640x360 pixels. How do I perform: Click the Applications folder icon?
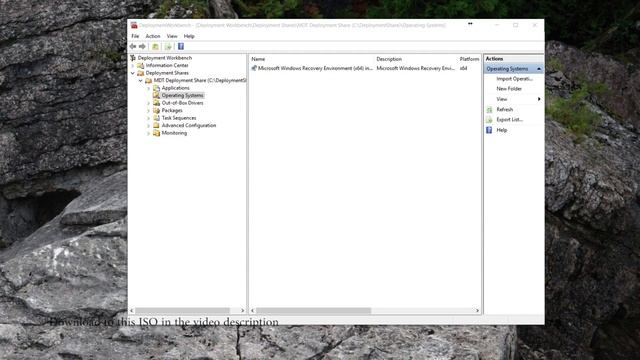click(156, 88)
